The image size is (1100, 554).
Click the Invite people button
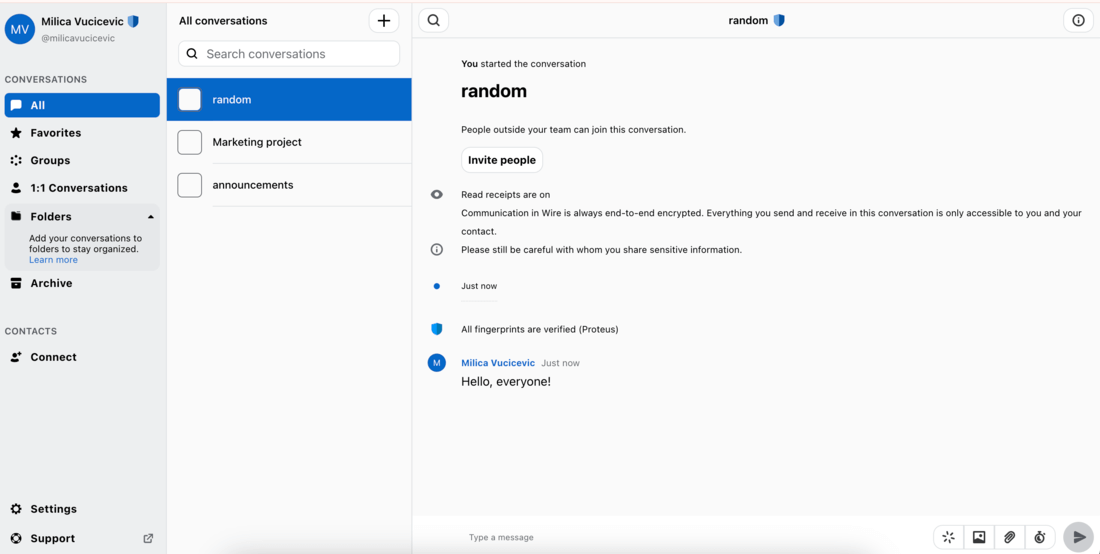[x=502, y=160]
